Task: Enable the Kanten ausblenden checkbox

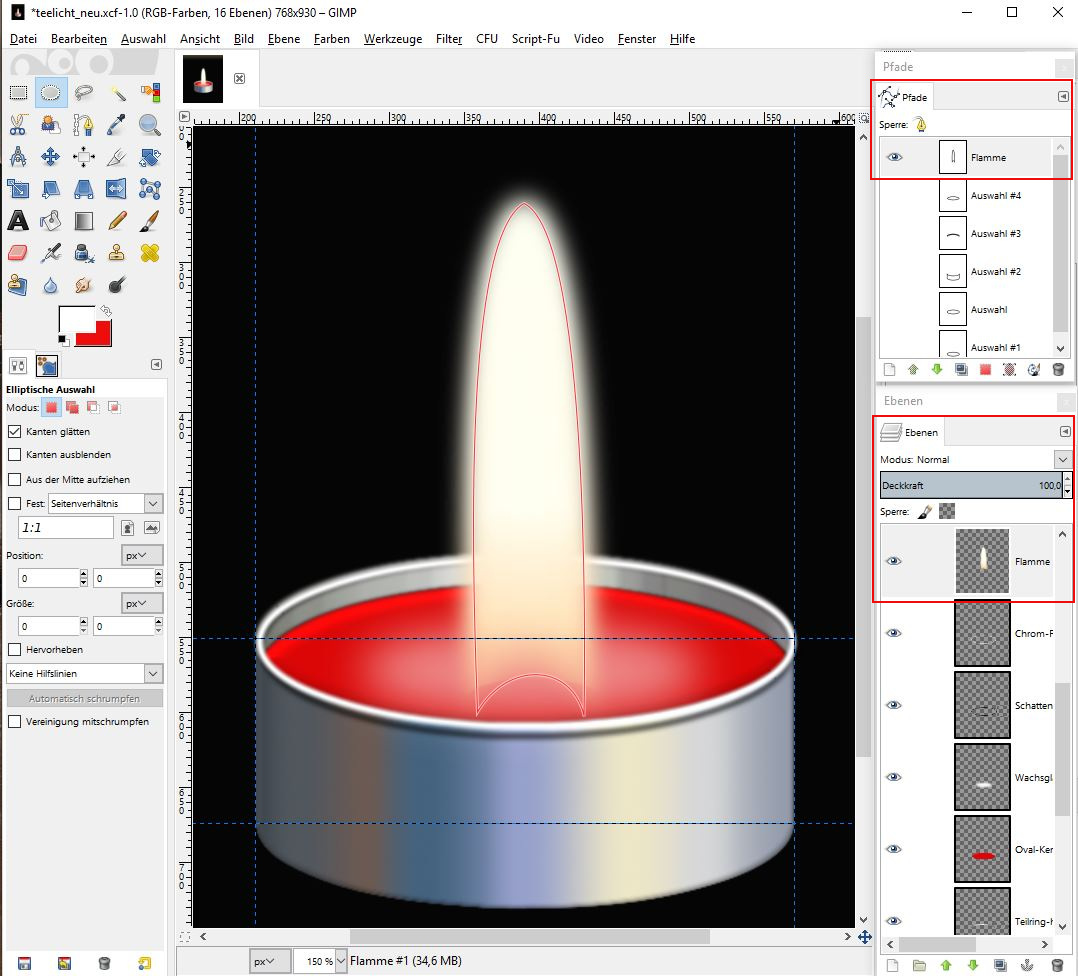Action: (15, 455)
